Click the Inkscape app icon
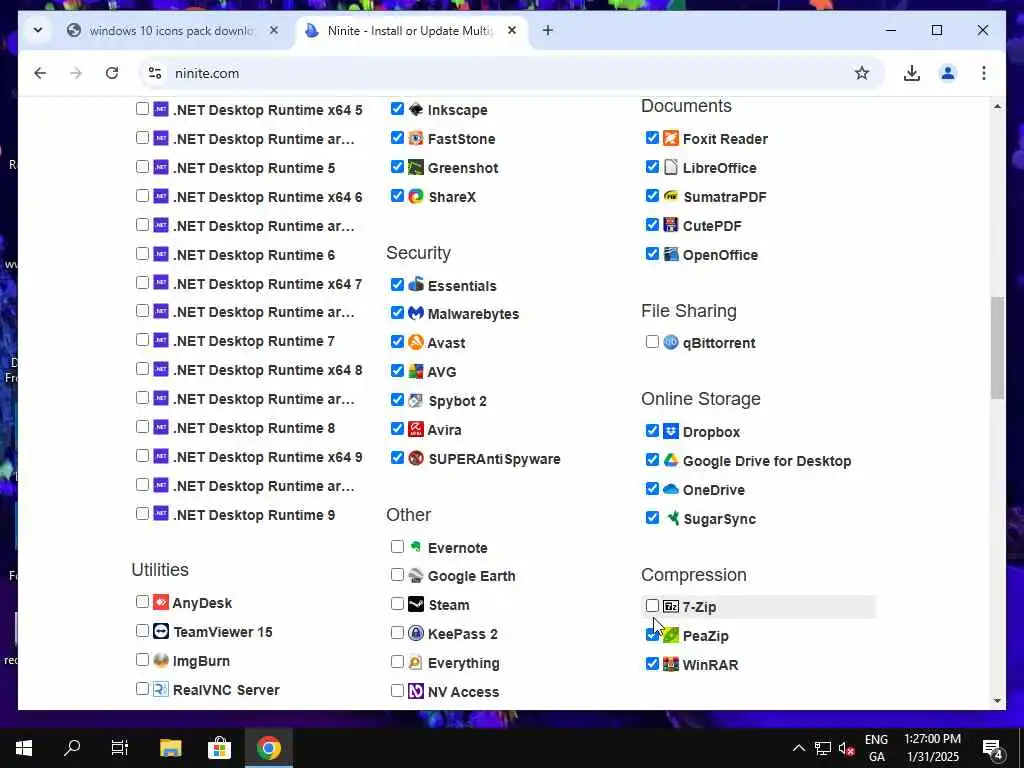1024x768 pixels. [416, 109]
